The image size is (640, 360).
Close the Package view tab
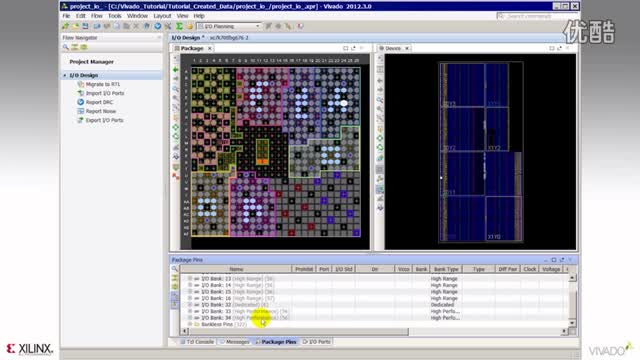pyautogui.click(x=210, y=48)
